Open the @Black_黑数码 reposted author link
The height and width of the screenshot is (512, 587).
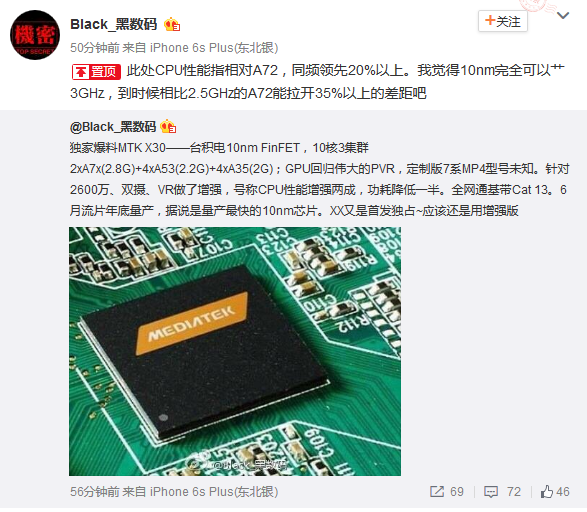click(x=113, y=127)
